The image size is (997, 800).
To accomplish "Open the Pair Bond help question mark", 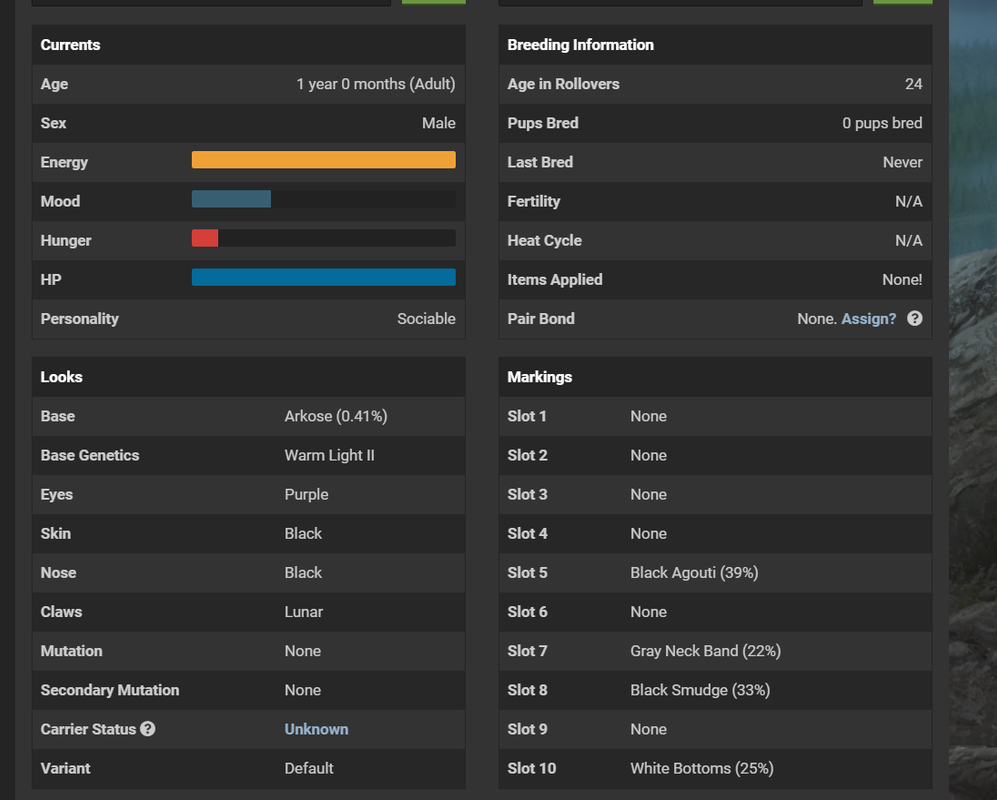I will pyautogui.click(x=914, y=319).
